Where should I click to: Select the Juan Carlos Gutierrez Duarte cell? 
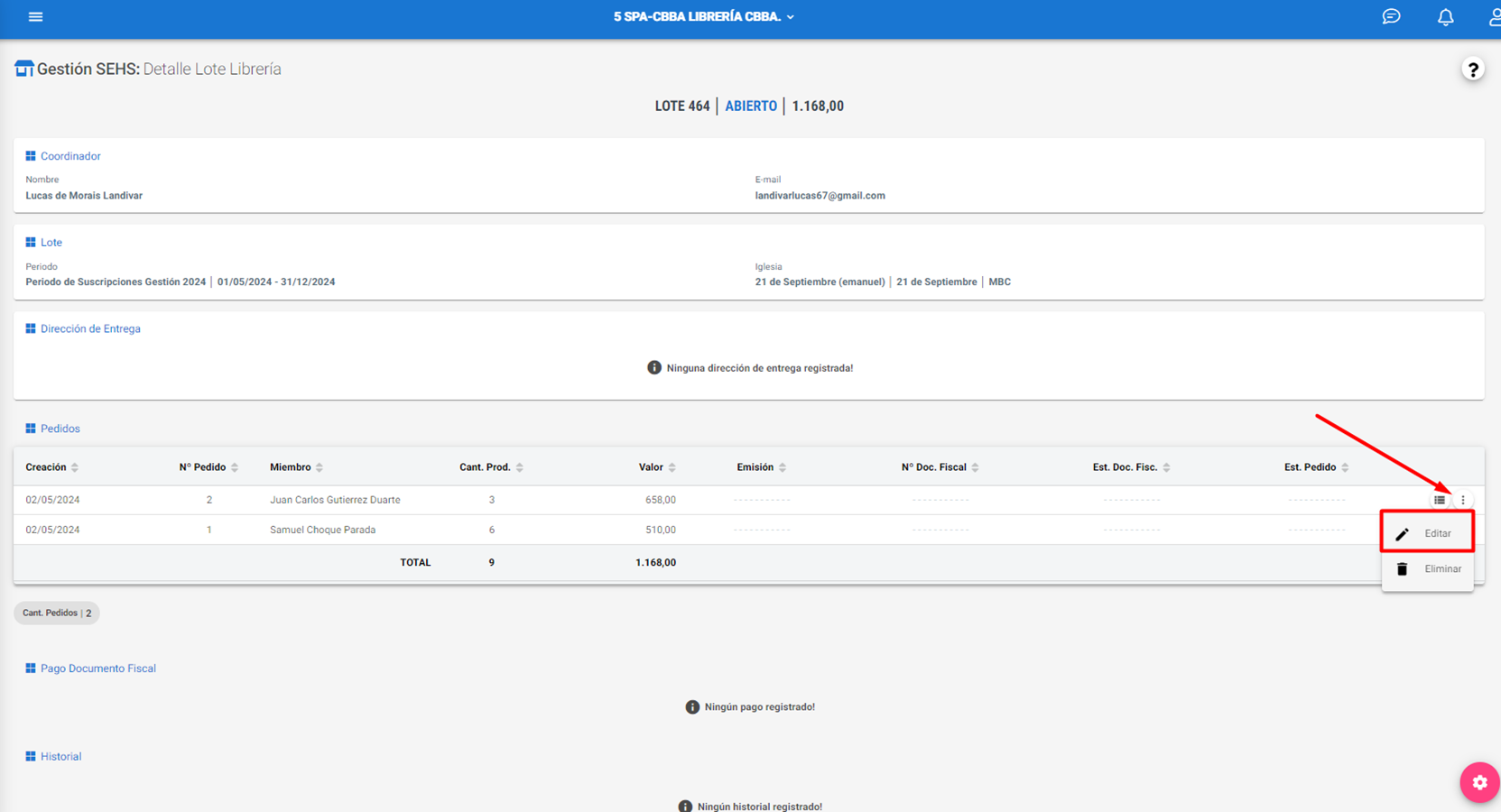(x=335, y=500)
